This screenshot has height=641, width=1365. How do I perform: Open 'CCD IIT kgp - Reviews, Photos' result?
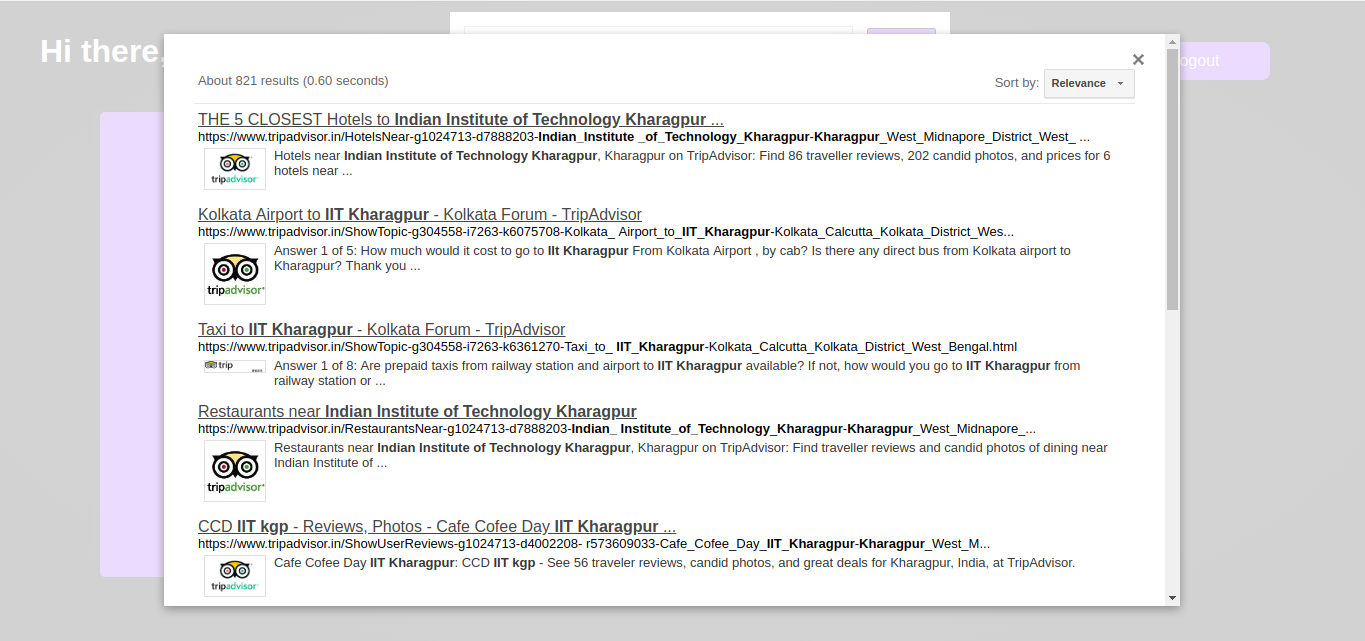(437, 526)
